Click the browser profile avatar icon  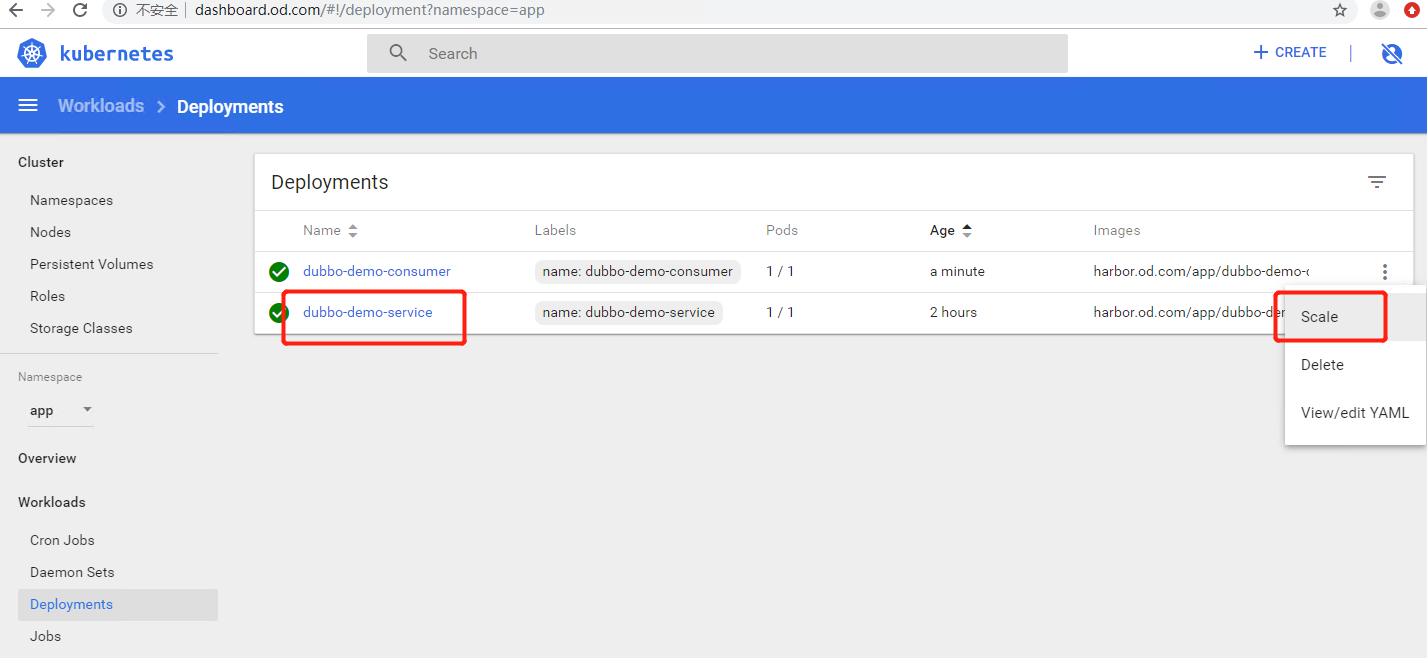tap(1380, 10)
